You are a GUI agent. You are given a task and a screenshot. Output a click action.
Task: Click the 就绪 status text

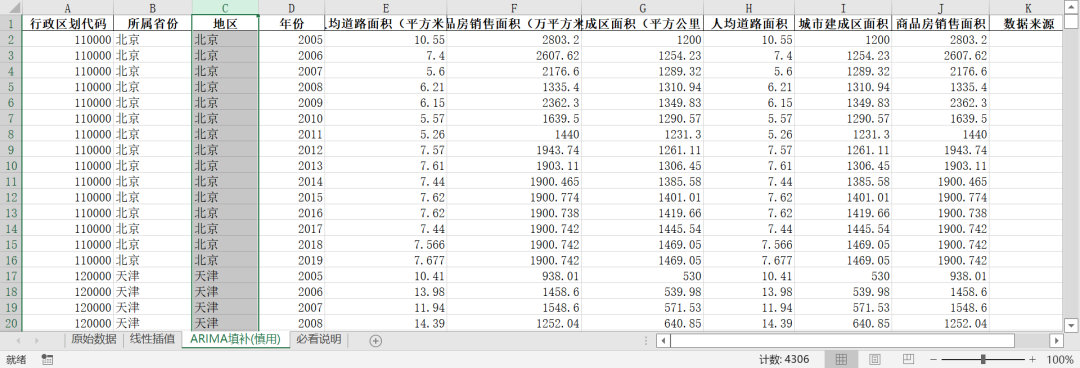pos(16,360)
